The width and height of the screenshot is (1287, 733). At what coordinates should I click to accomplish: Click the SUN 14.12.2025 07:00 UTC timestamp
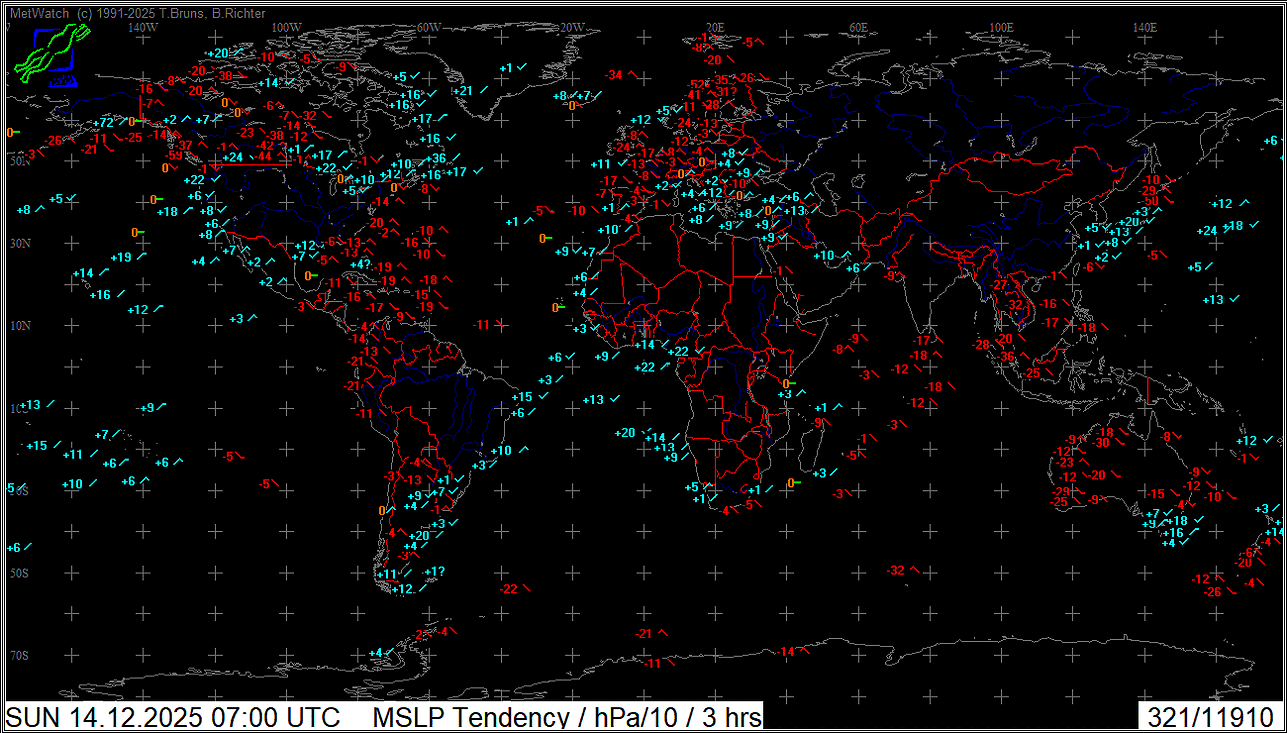173,717
